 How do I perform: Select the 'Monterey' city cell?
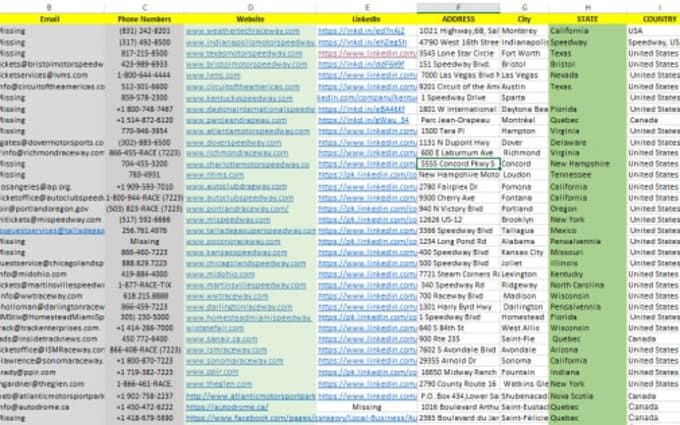[x=524, y=31]
